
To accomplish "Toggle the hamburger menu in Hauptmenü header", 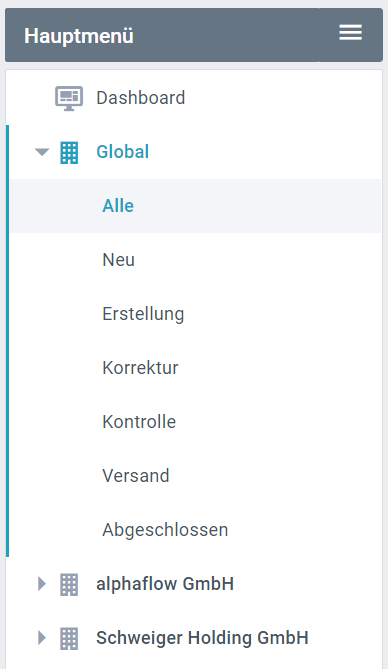I will [350, 33].
